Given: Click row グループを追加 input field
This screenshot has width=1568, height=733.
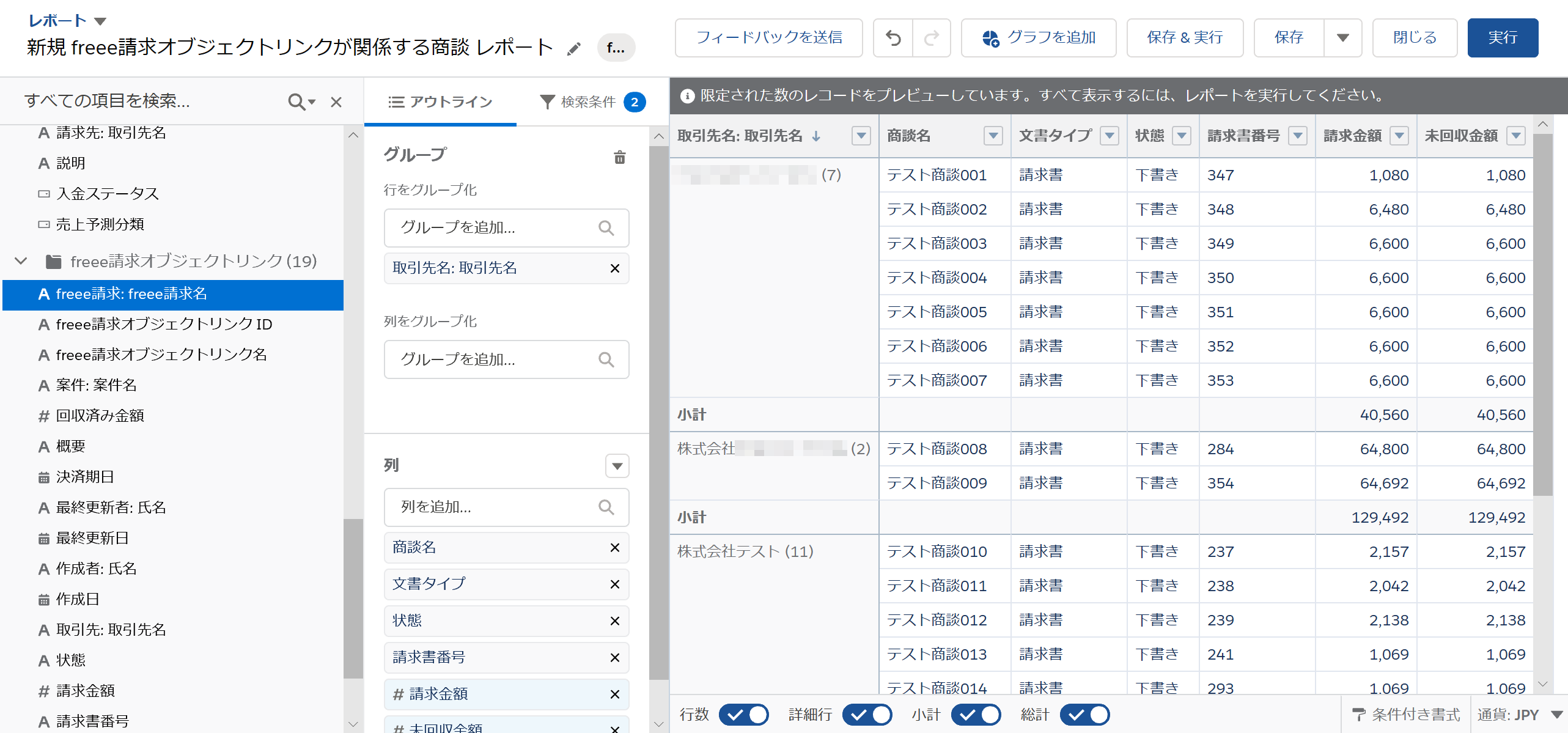Looking at the screenshot, I should [506, 228].
